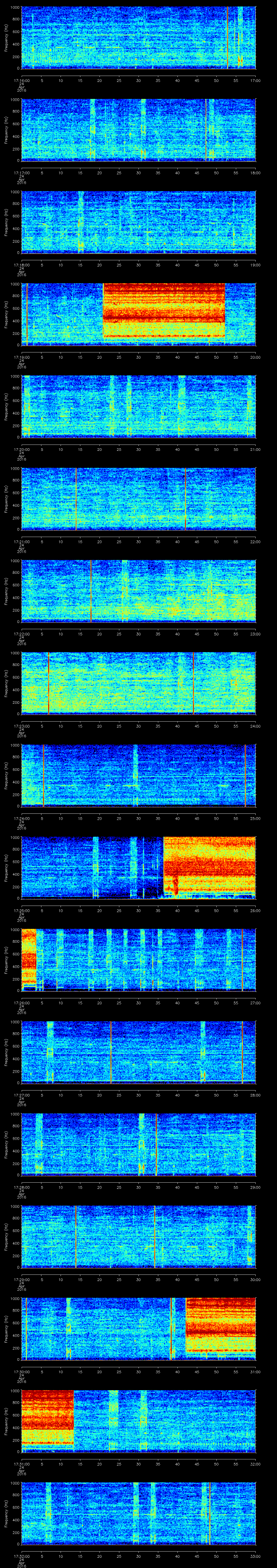Select the red noise block starting the 17:26 spectrogram

[29, 957]
